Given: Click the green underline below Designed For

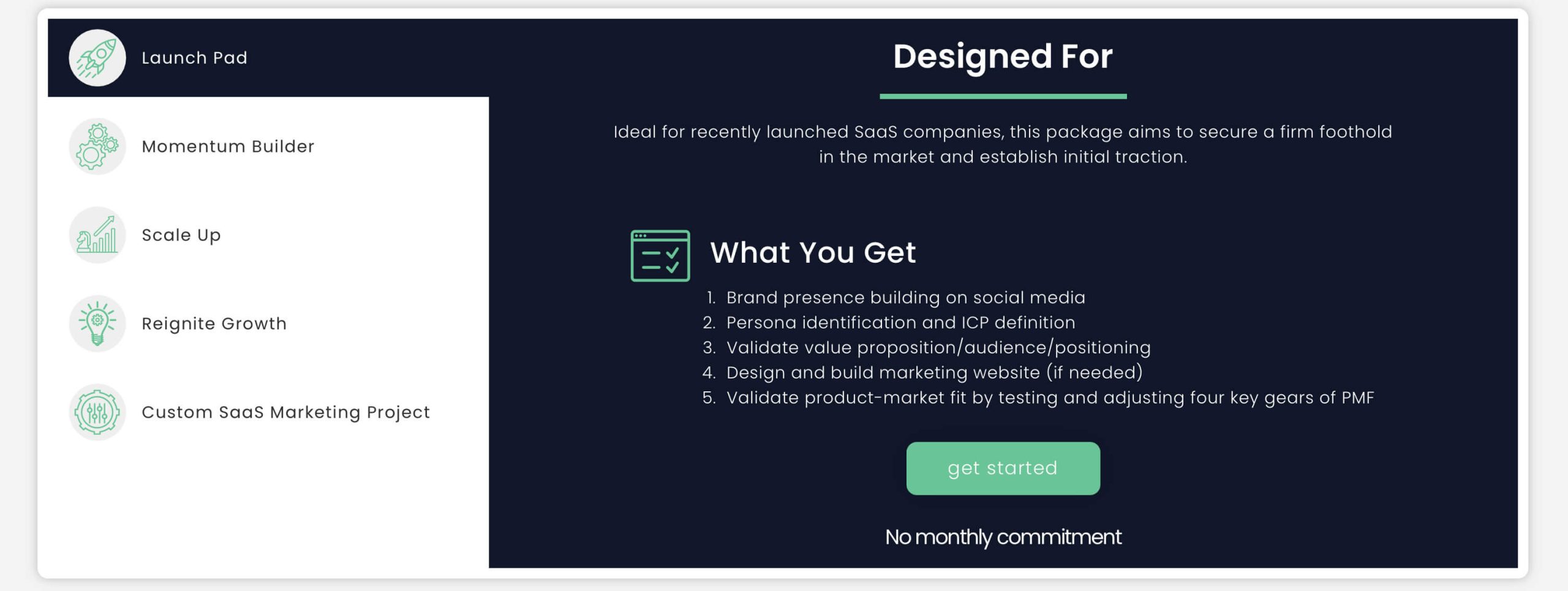Looking at the screenshot, I should click(x=1003, y=96).
